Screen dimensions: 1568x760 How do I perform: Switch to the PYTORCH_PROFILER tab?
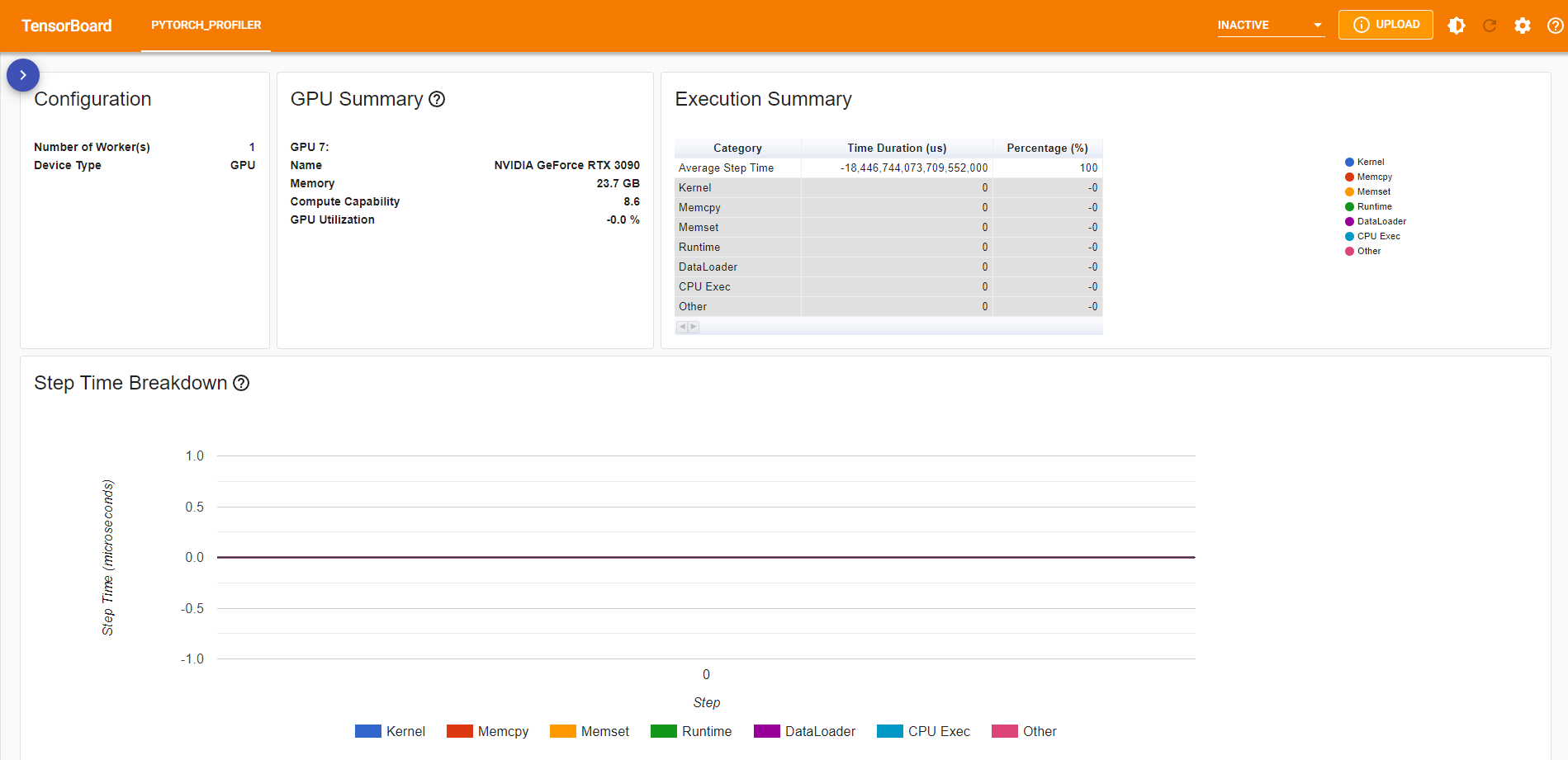point(206,25)
